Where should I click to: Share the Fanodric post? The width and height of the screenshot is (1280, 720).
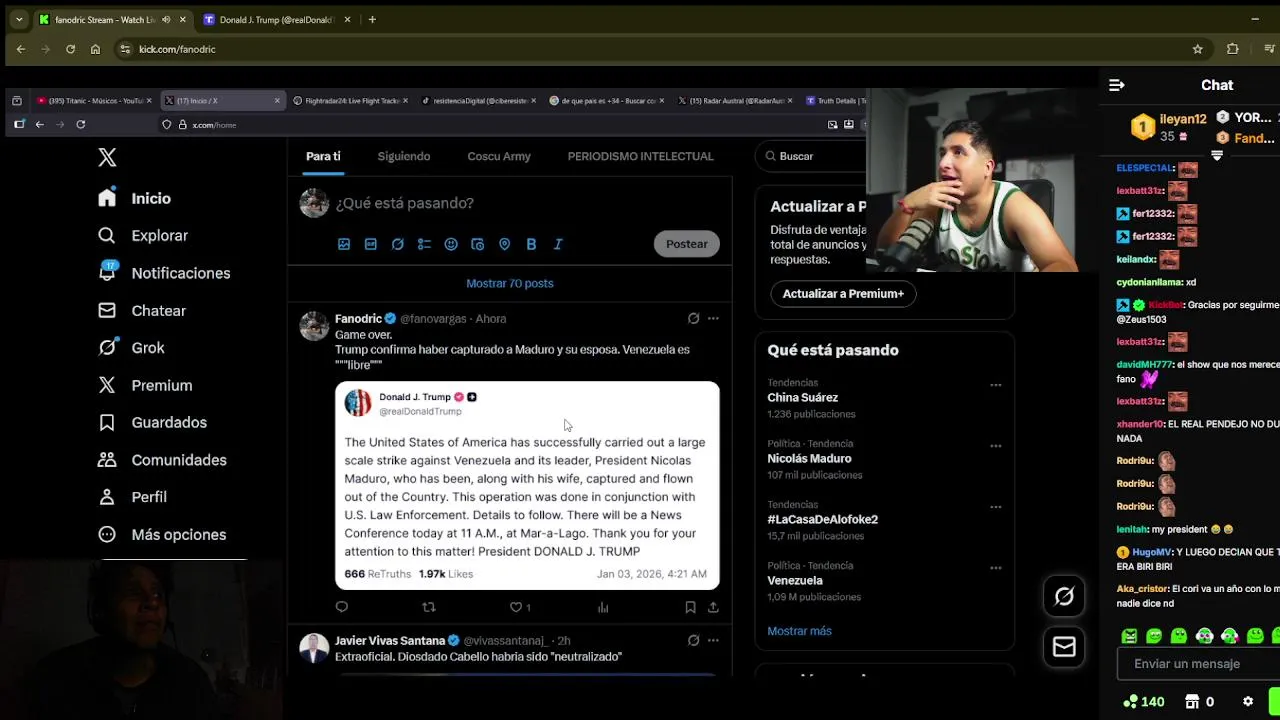coord(713,607)
